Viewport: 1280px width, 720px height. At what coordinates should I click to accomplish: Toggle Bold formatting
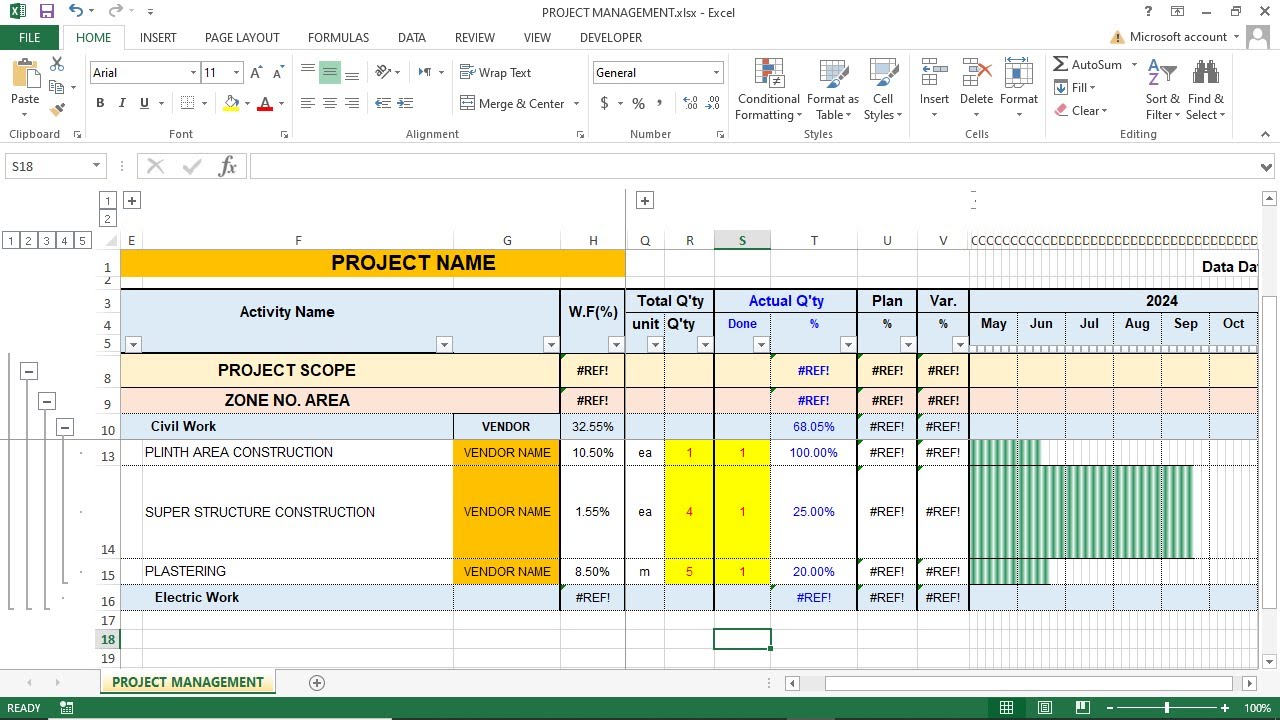100,103
